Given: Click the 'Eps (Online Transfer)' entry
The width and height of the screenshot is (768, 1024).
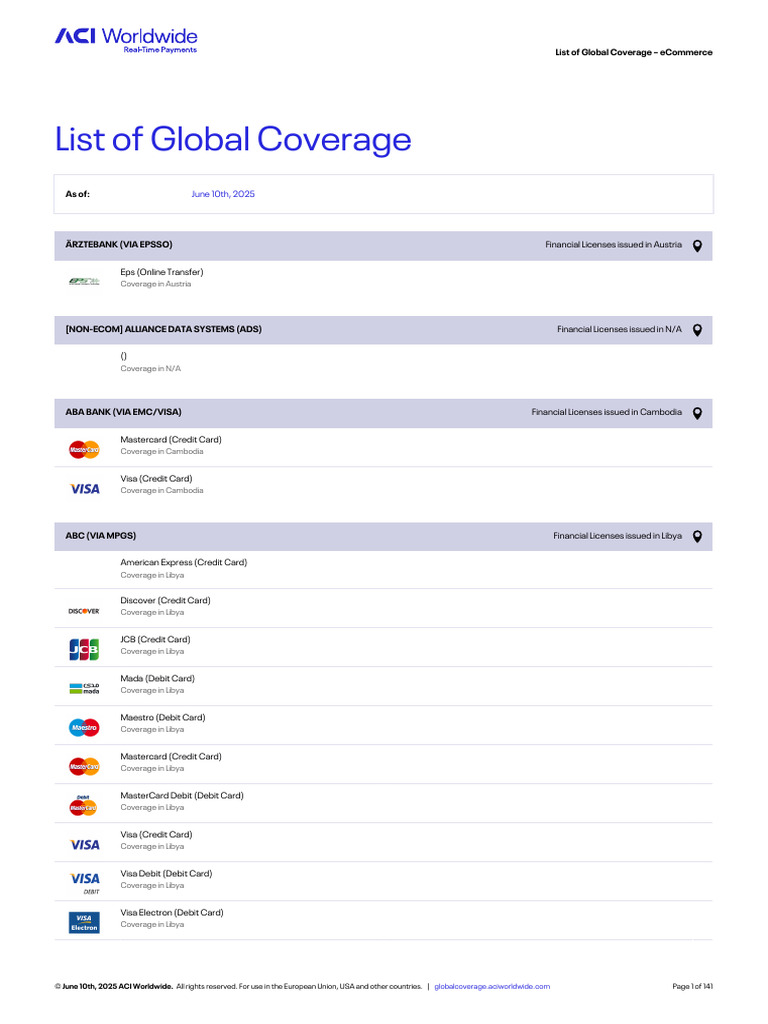Looking at the screenshot, I should coord(162,272).
